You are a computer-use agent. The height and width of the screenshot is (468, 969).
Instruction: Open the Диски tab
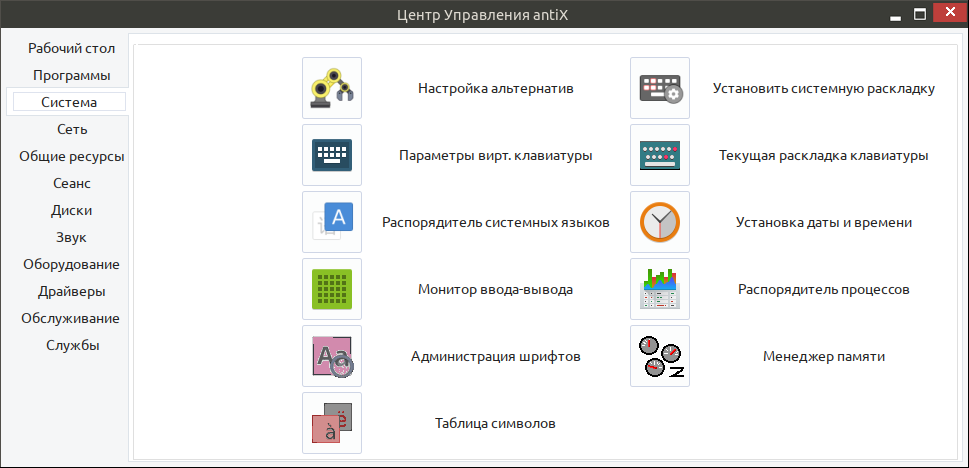coord(72,210)
